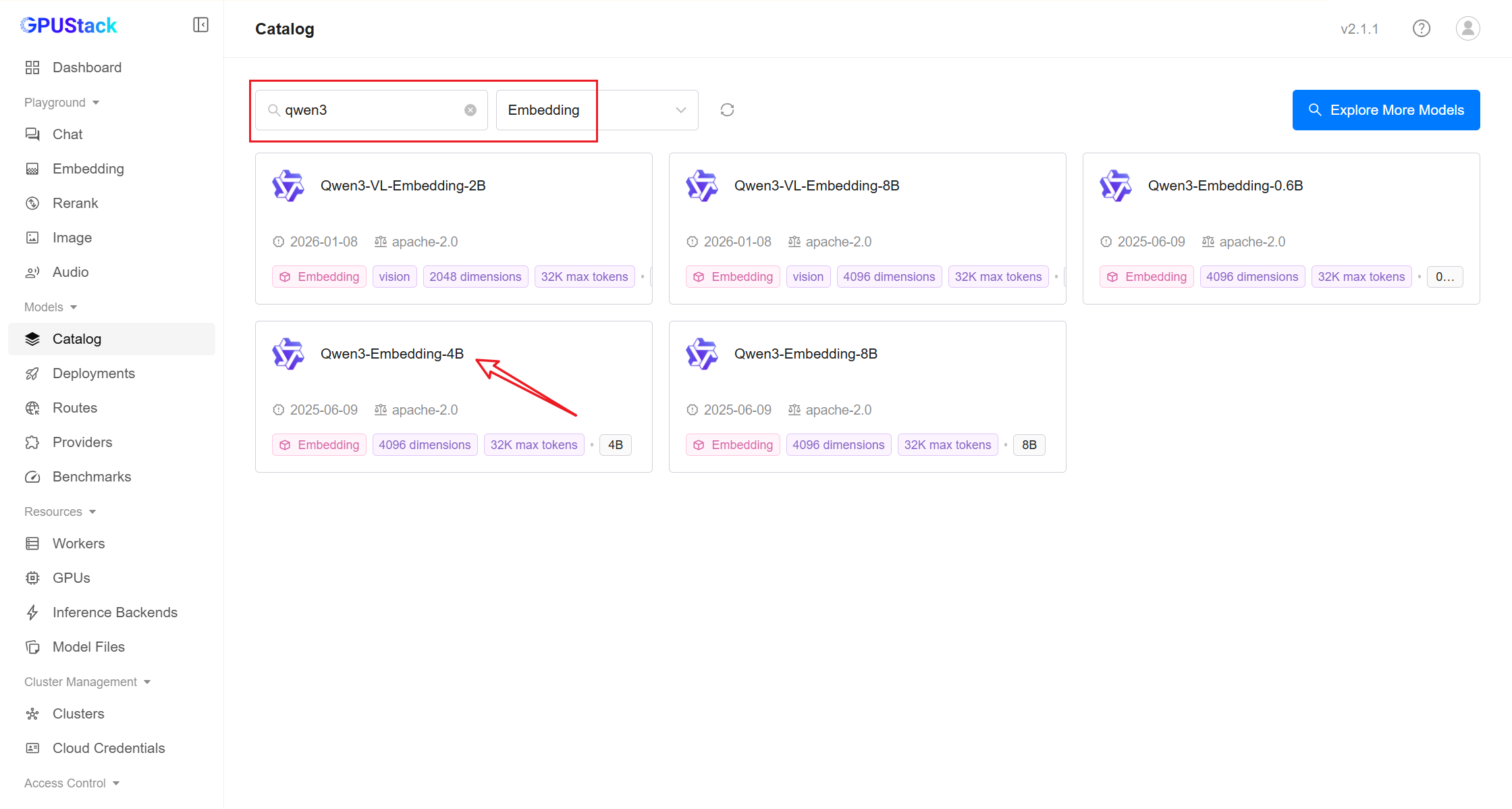Image resolution: width=1512 pixels, height=809 pixels.
Task: Navigate to Inference Backends
Action: [x=115, y=612]
